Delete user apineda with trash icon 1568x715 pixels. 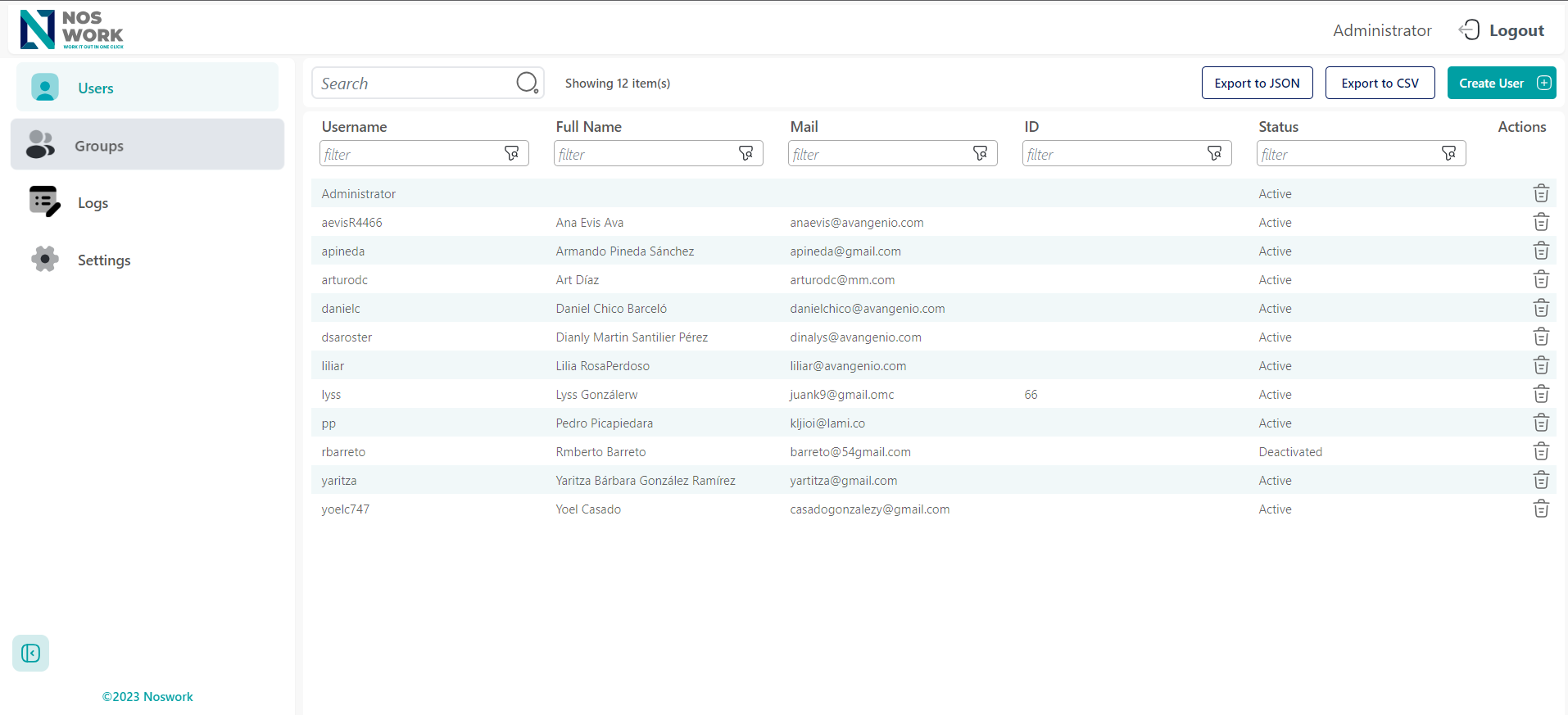1541,251
